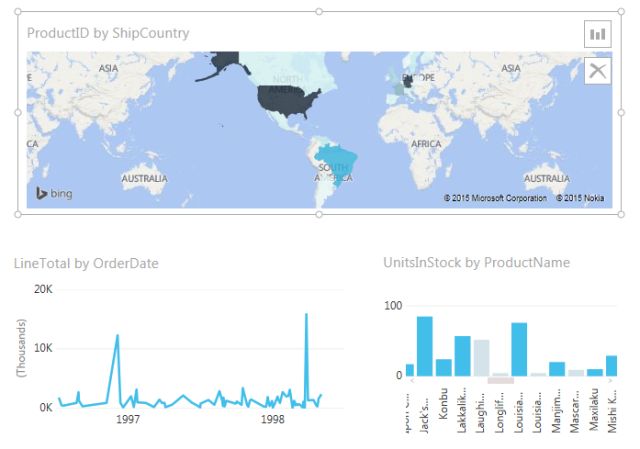Click the UnitsInStock by ProductName chart title
640x449 pixels.
[x=476, y=263]
